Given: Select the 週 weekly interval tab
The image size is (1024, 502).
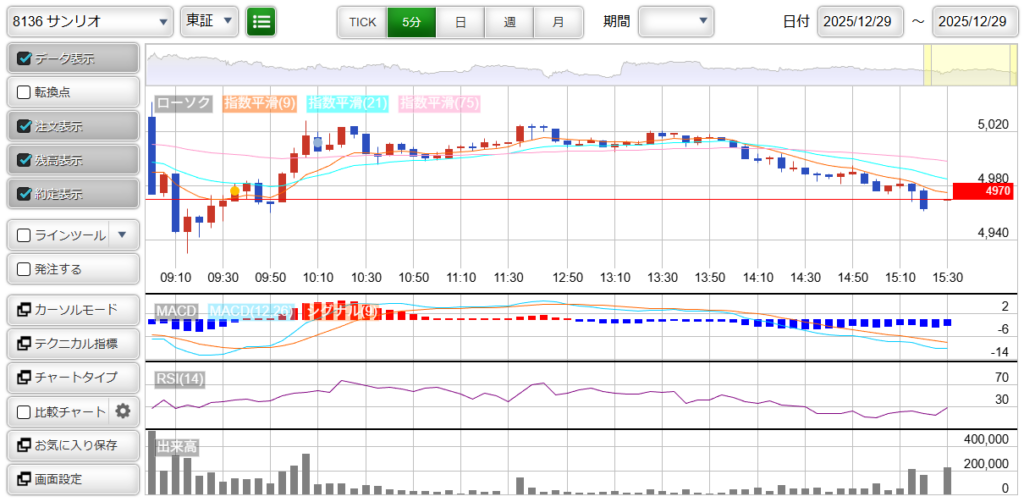Looking at the screenshot, I should pyautogui.click(x=509, y=21).
